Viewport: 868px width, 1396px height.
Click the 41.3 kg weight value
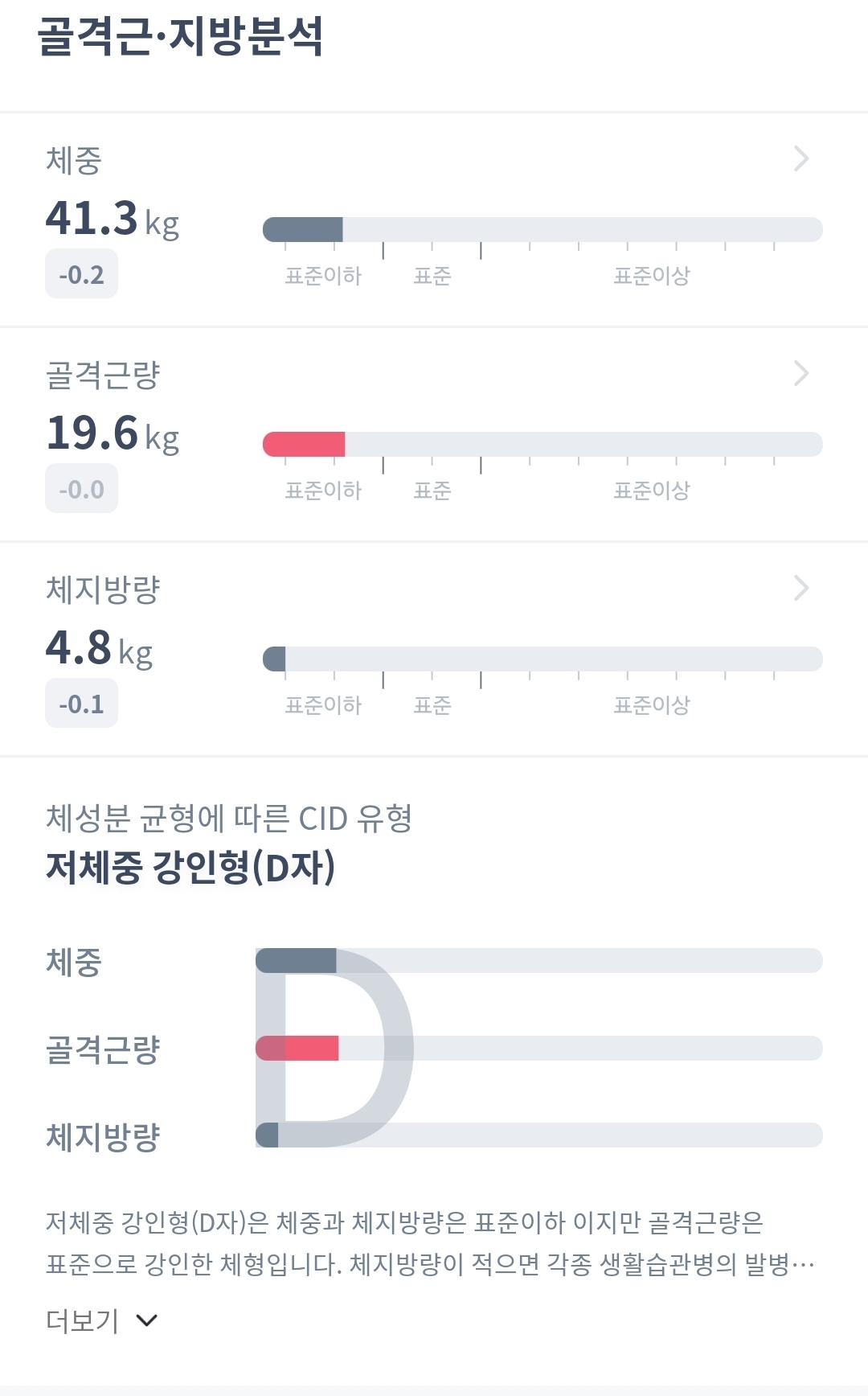112,218
